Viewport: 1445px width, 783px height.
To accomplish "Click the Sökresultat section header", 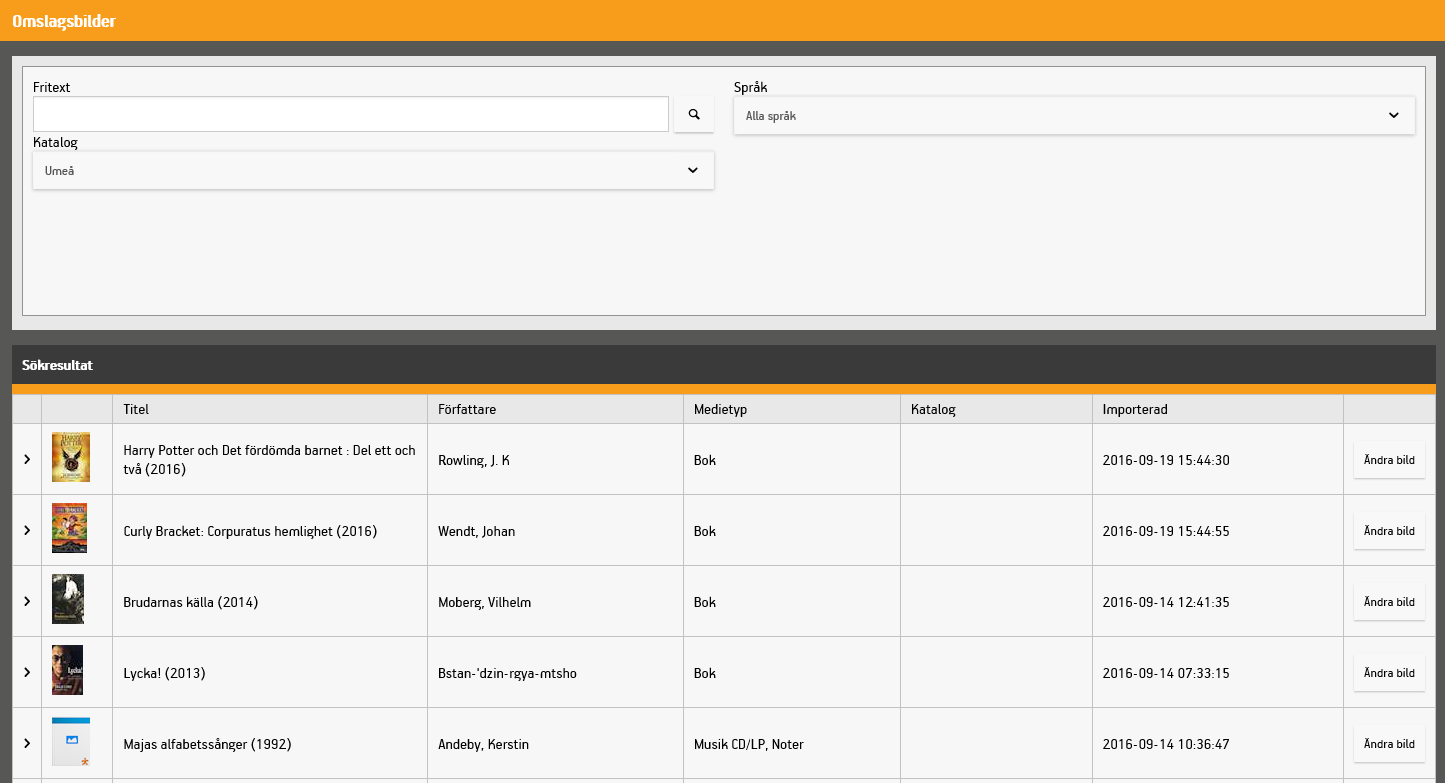I will coord(57,365).
